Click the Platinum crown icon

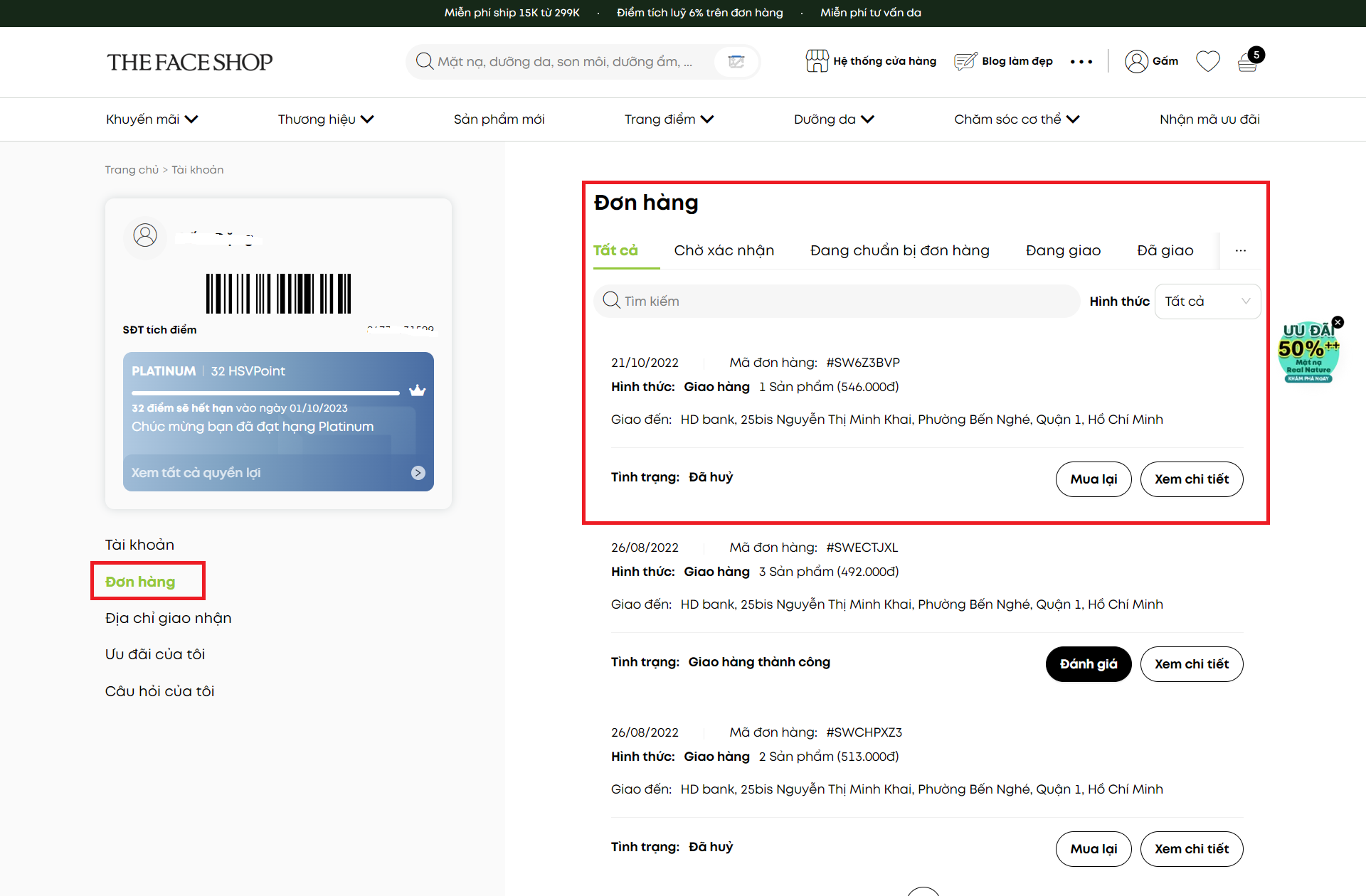pos(418,390)
